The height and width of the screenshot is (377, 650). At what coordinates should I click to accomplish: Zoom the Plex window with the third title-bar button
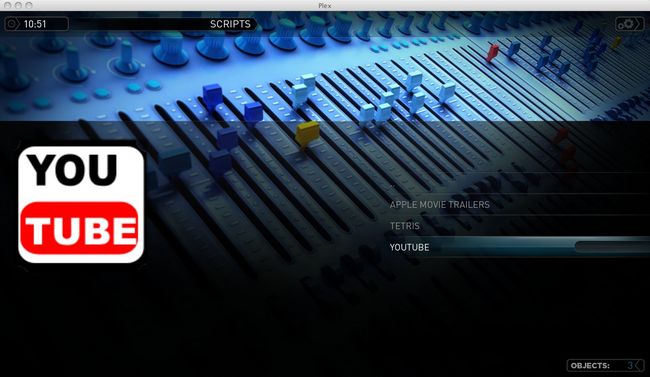(x=29, y=5)
